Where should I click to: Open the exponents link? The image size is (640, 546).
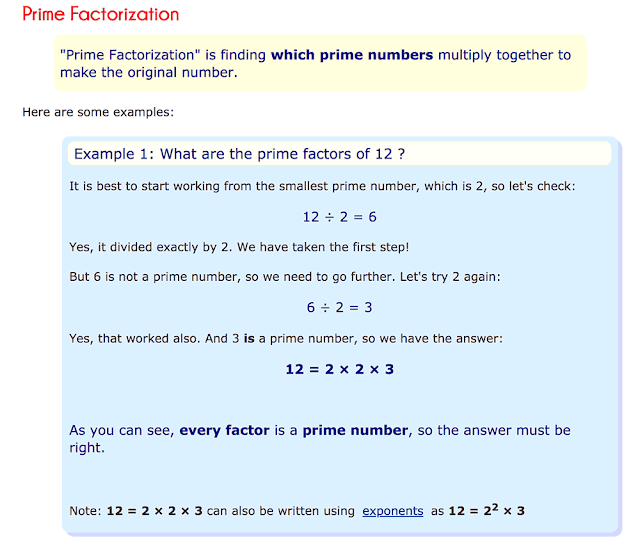point(393,511)
